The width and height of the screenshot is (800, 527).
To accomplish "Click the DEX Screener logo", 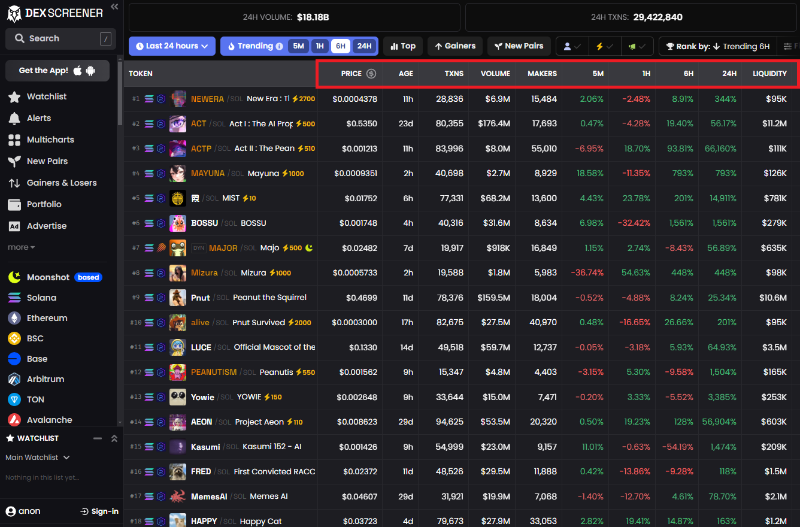I will point(55,13).
